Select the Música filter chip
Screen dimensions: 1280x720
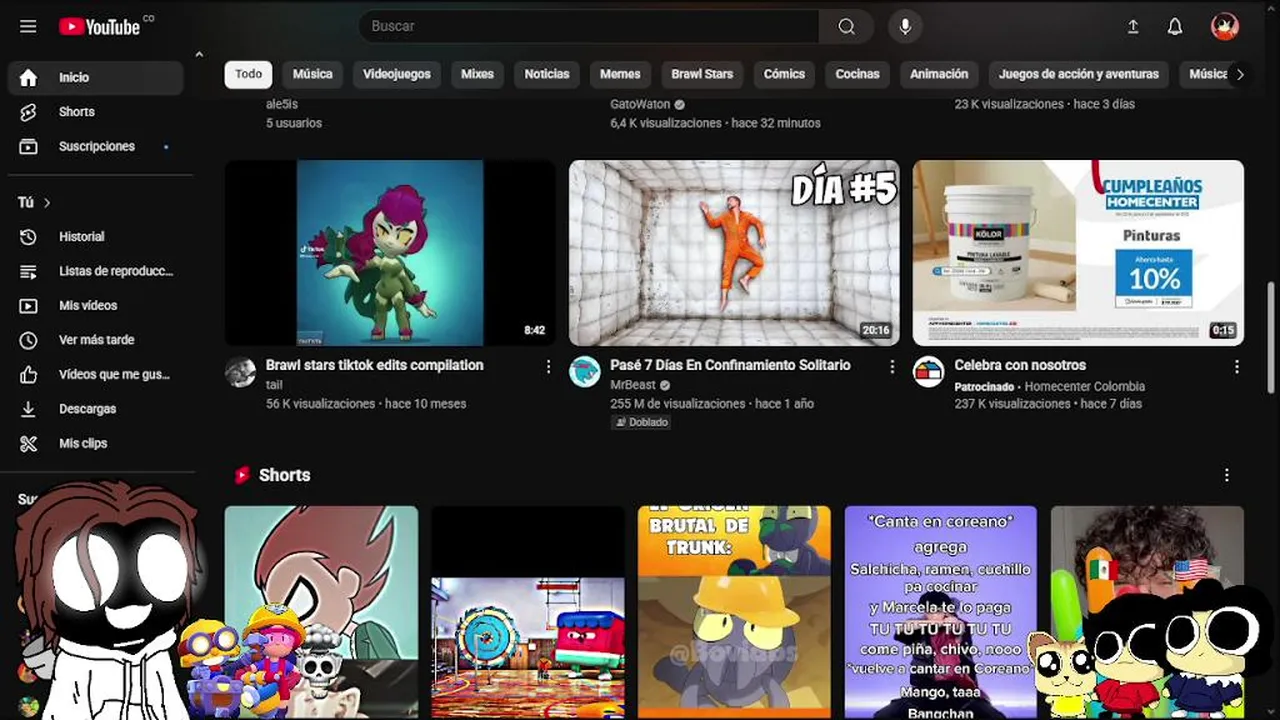[312, 74]
